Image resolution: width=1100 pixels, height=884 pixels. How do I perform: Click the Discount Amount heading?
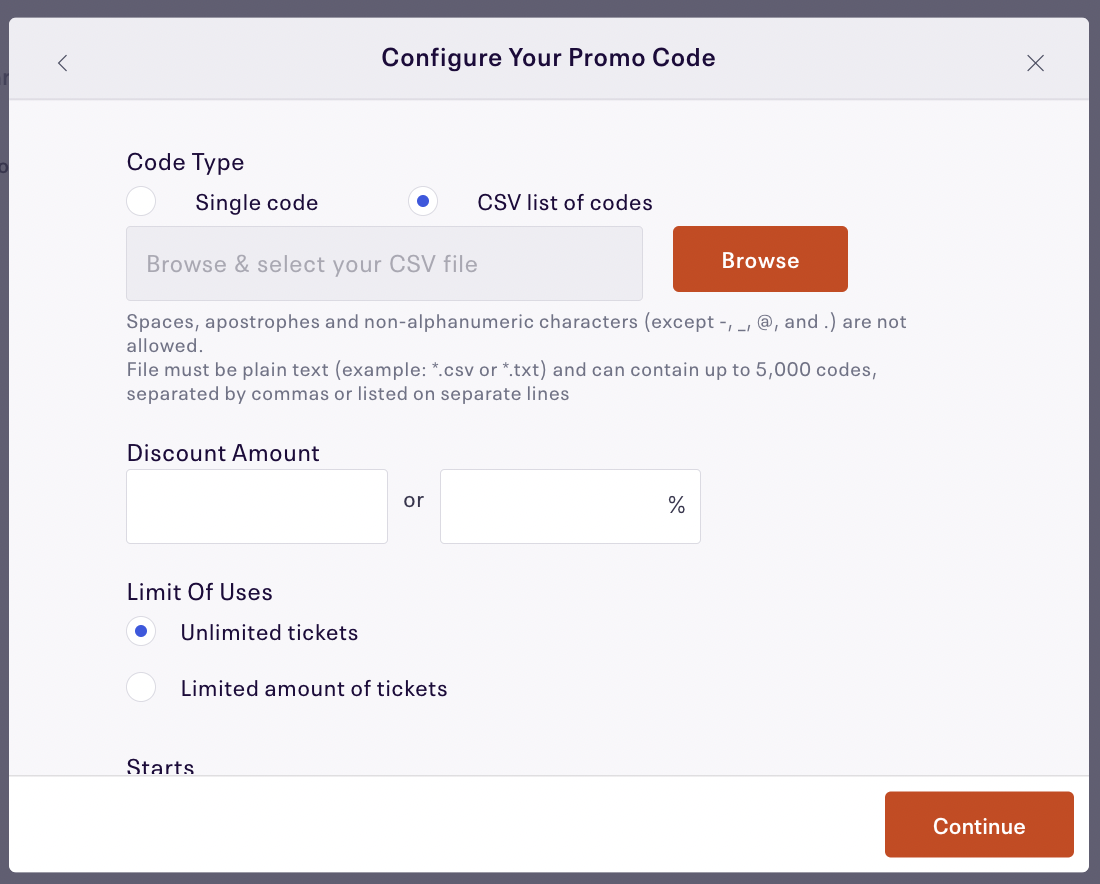coord(223,453)
